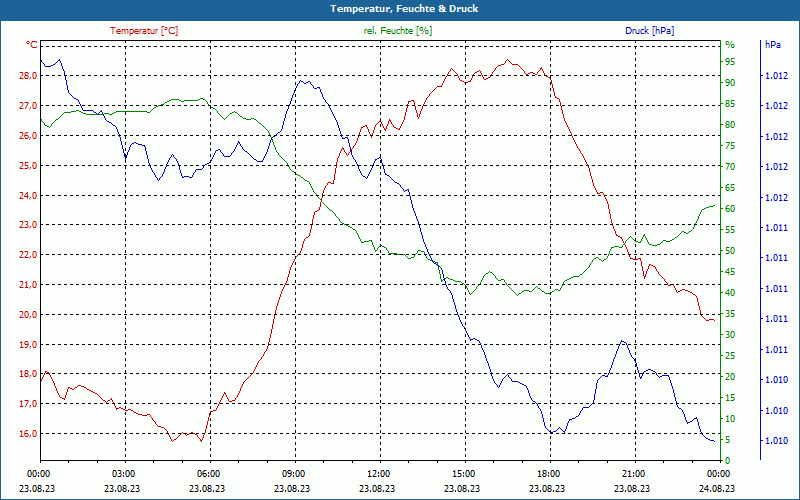Click the '10' humidity tick label
The height and width of the screenshot is (500, 800).
pyautogui.click(x=730, y=419)
